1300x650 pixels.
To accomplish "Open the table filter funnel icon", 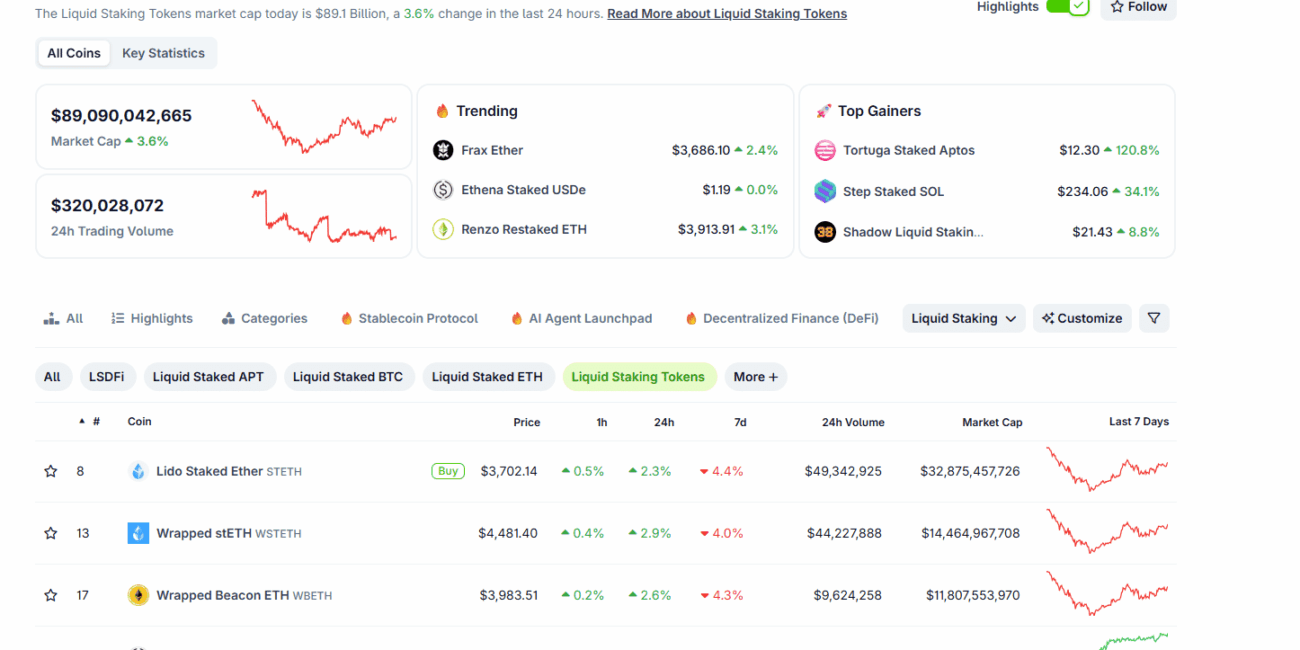I will (1154, 318).
